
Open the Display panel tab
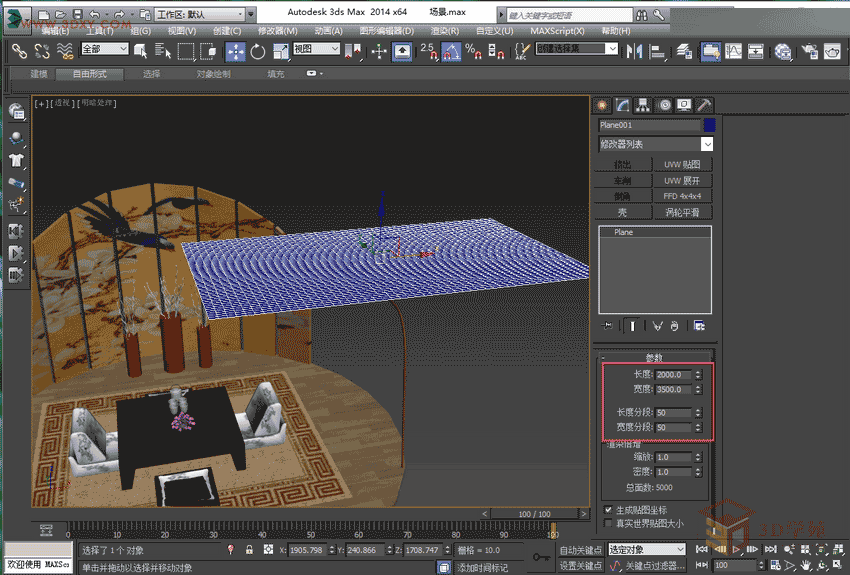pyautogui.click(x=684, y=104)
